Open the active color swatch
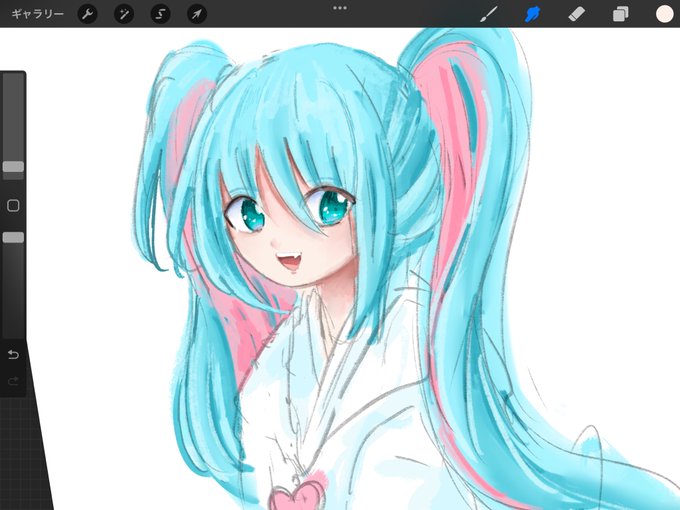680x510 pixels. [664, 14]
